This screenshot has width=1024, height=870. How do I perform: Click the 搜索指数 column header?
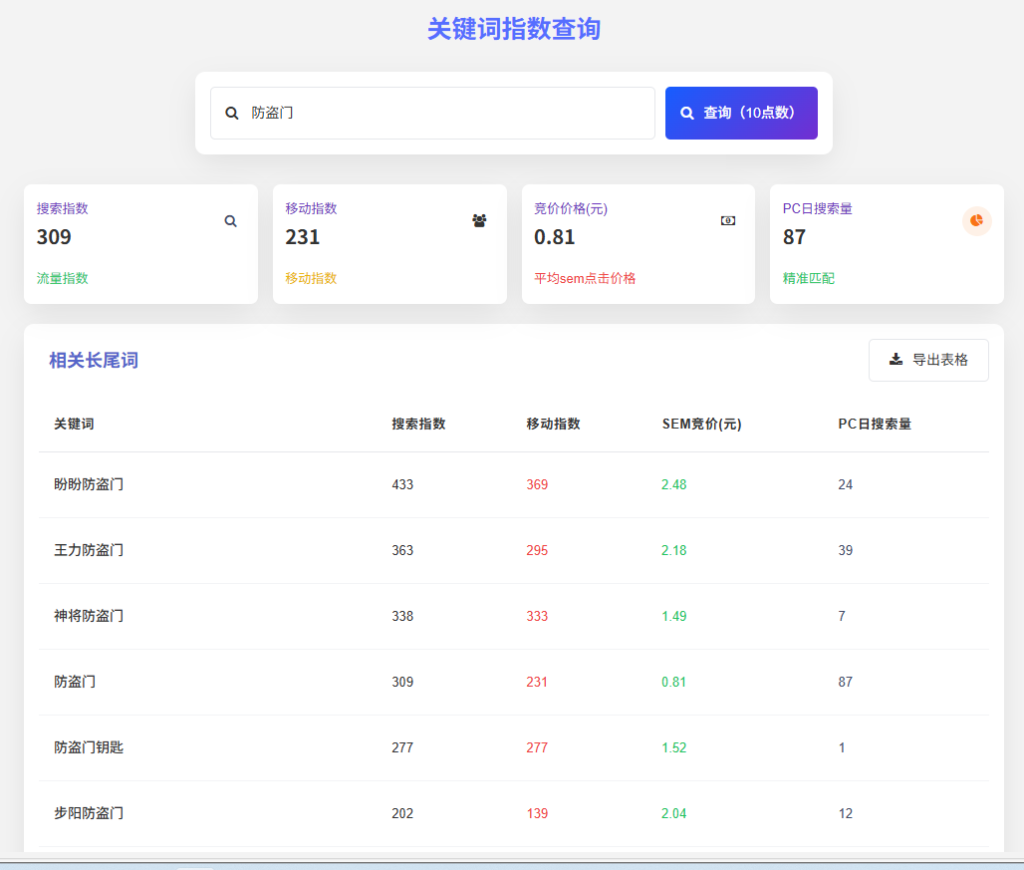(419, 424)
